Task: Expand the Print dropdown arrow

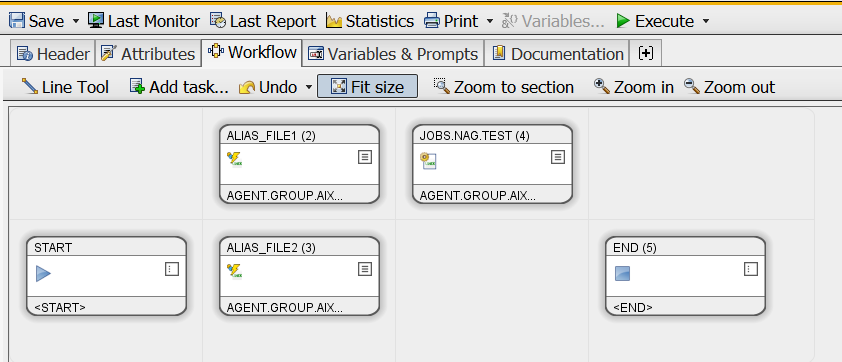Action: 489,21
